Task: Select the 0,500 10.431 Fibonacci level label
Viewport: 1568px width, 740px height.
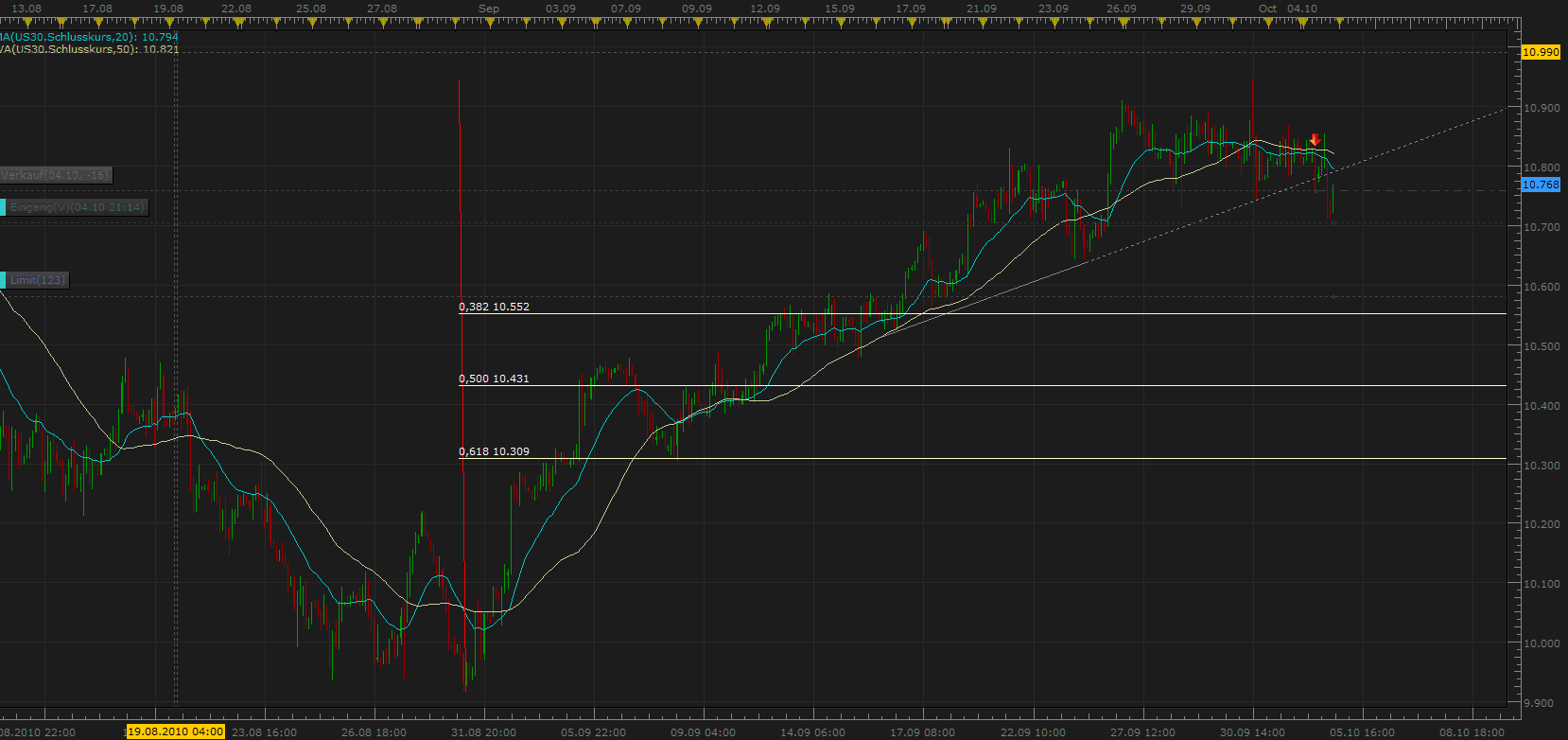Action: [x=494, y=379]
